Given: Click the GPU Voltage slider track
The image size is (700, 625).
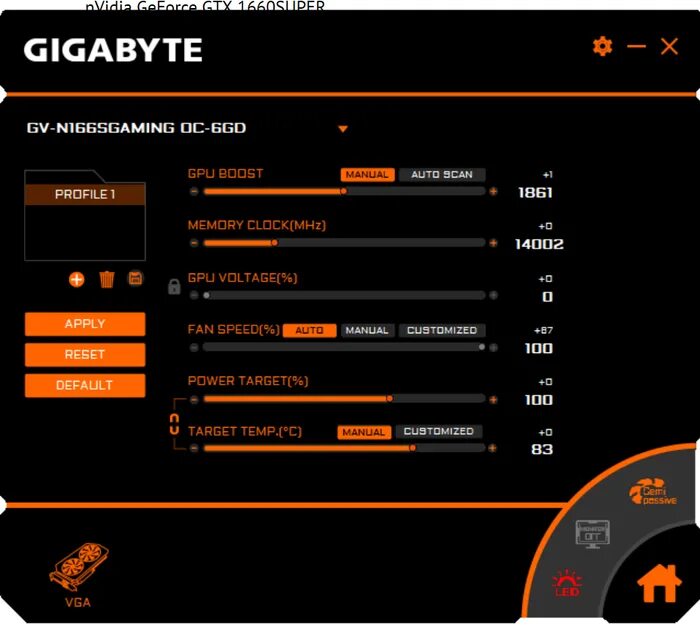Looking at the screenshot, I should pos(344,295).
